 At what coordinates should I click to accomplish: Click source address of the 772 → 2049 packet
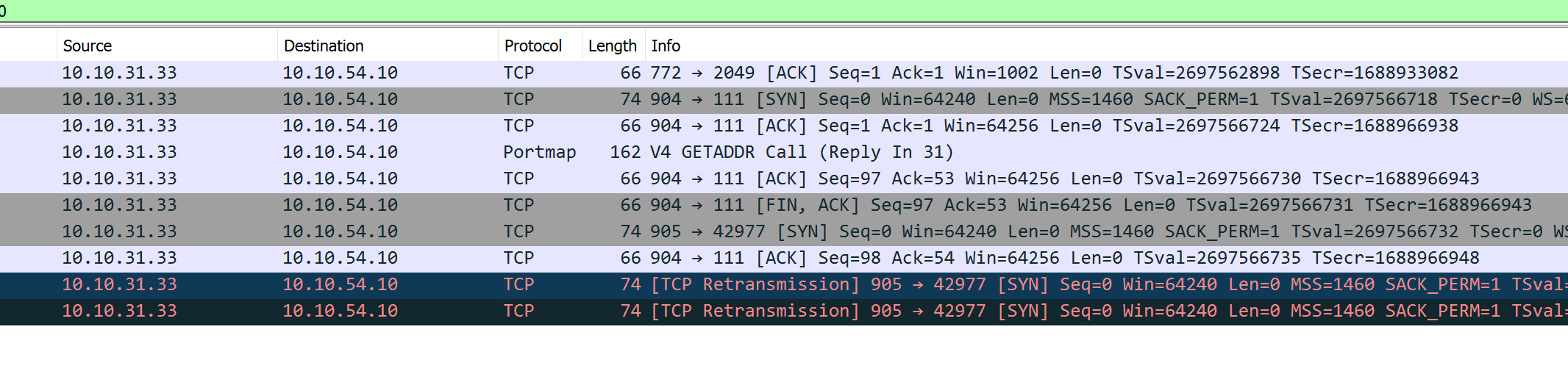119,73
